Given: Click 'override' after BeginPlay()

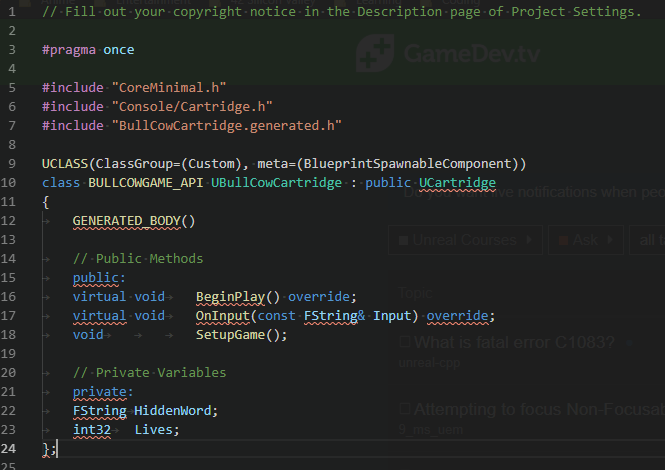Looking at the screenshot, I should tap(319, 297).
